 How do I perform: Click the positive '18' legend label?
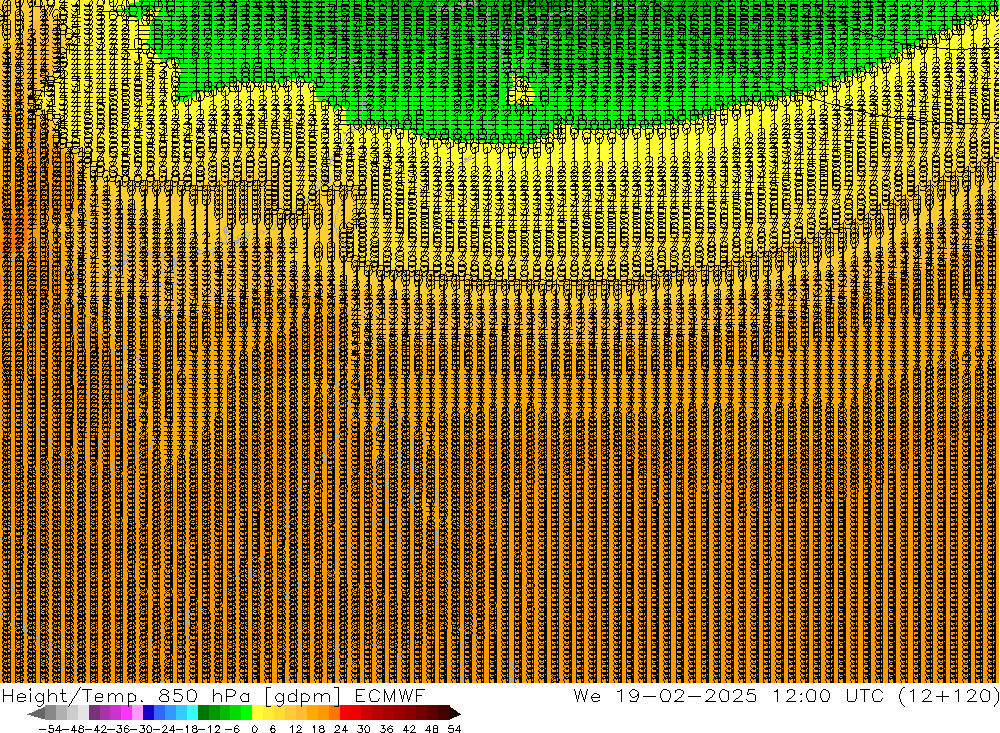click(x=318, y=729)
